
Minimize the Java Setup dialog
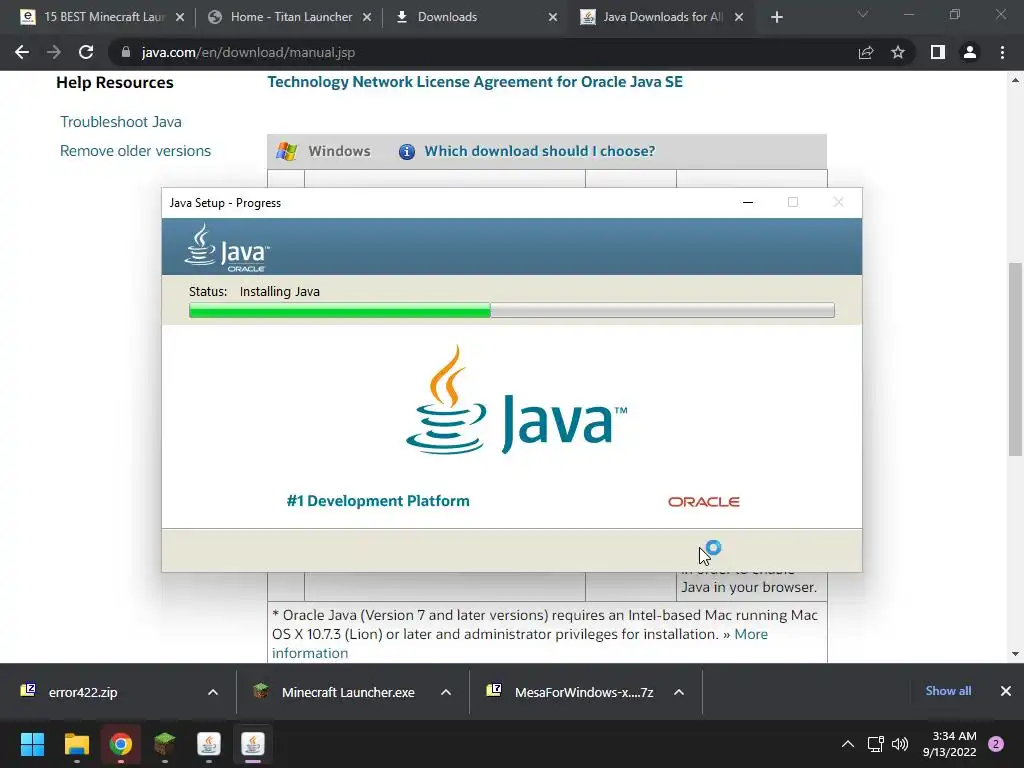pyautogui.click(x=748, y=202)
